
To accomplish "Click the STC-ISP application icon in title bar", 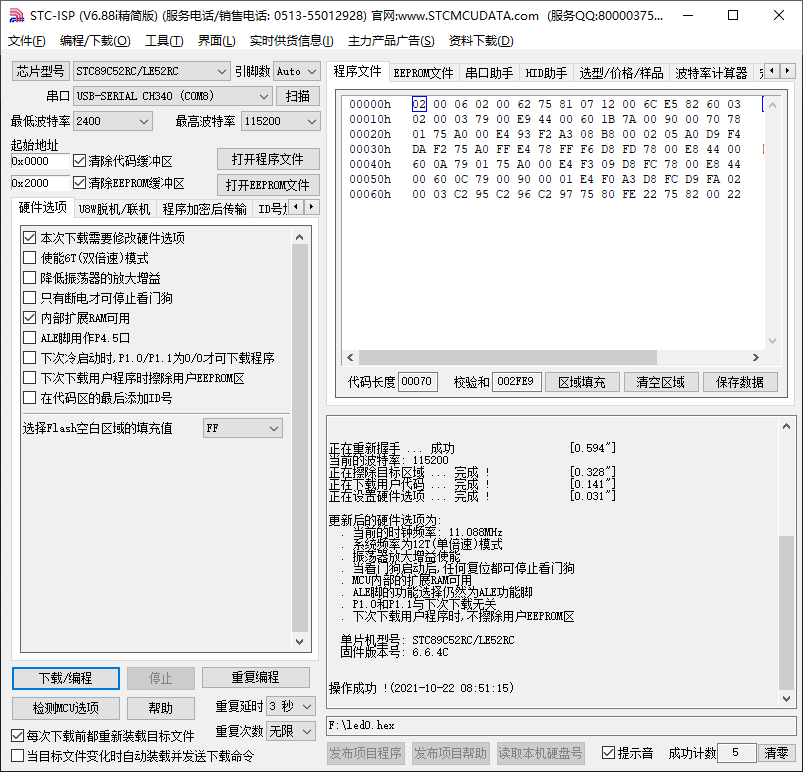I will point(16,16).
